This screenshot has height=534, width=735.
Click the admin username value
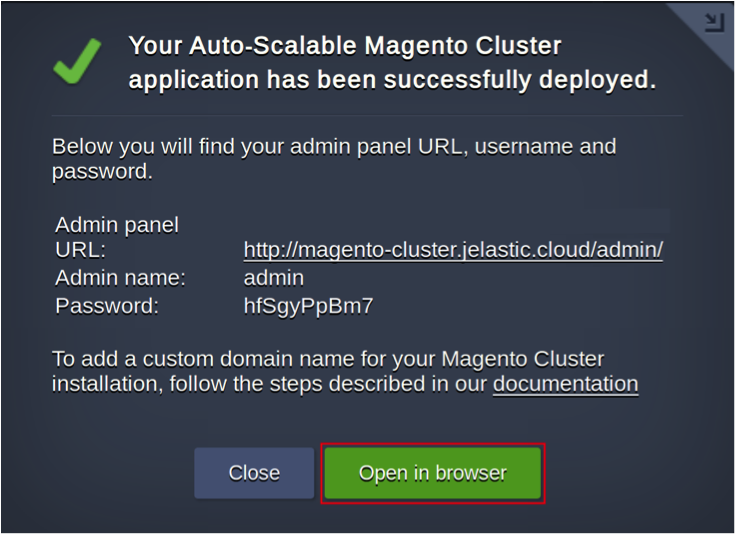[x=273, y=278]
